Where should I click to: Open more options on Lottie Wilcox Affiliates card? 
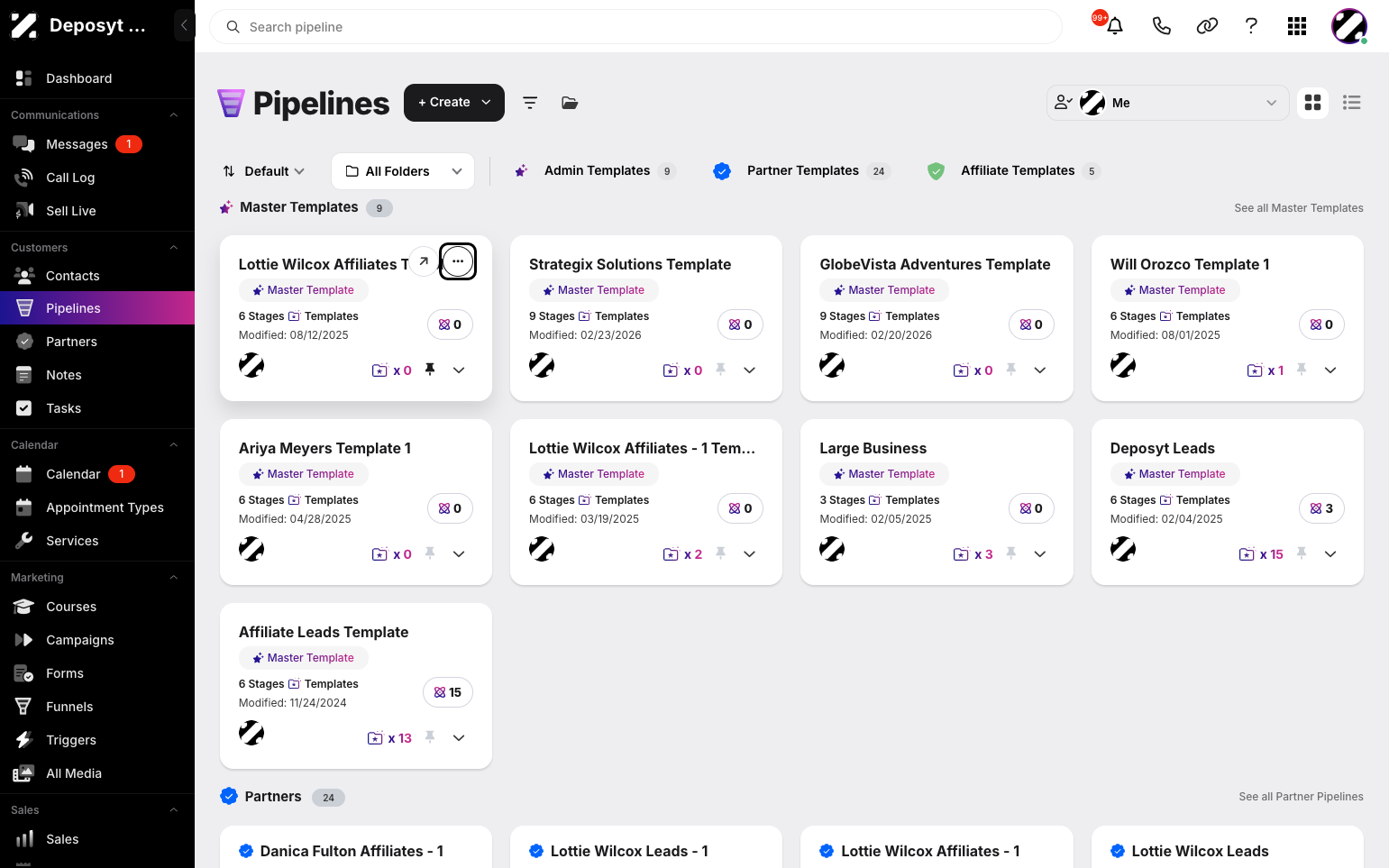[x=458, y=261]
